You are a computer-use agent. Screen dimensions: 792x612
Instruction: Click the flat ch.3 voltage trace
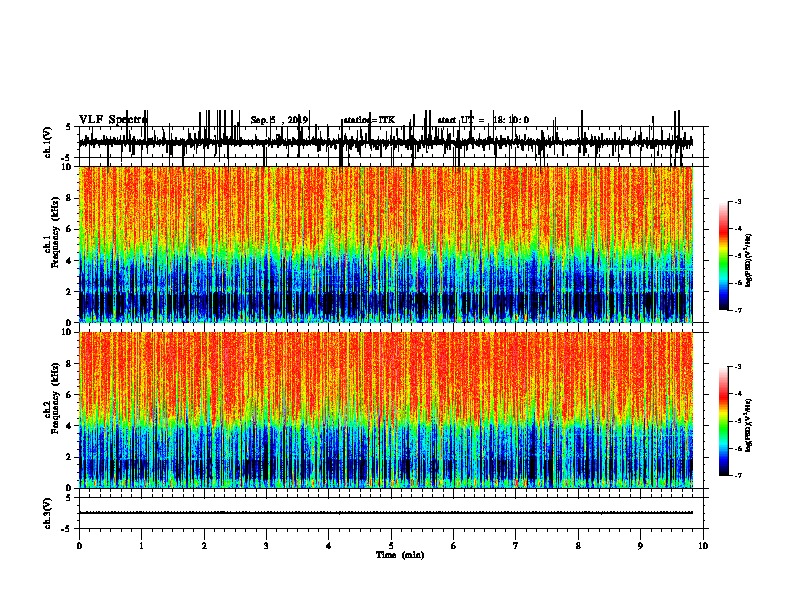(x=386, y=513)
